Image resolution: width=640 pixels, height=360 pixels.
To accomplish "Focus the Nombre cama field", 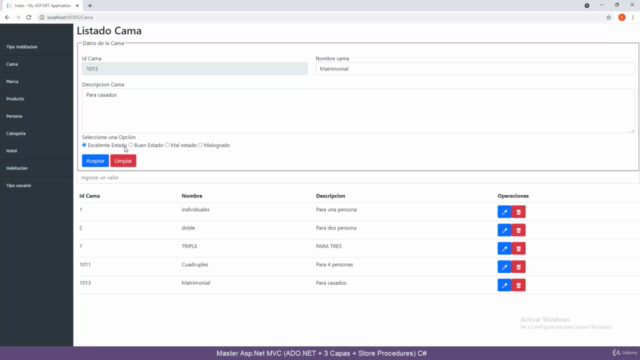I will [475, 69].
